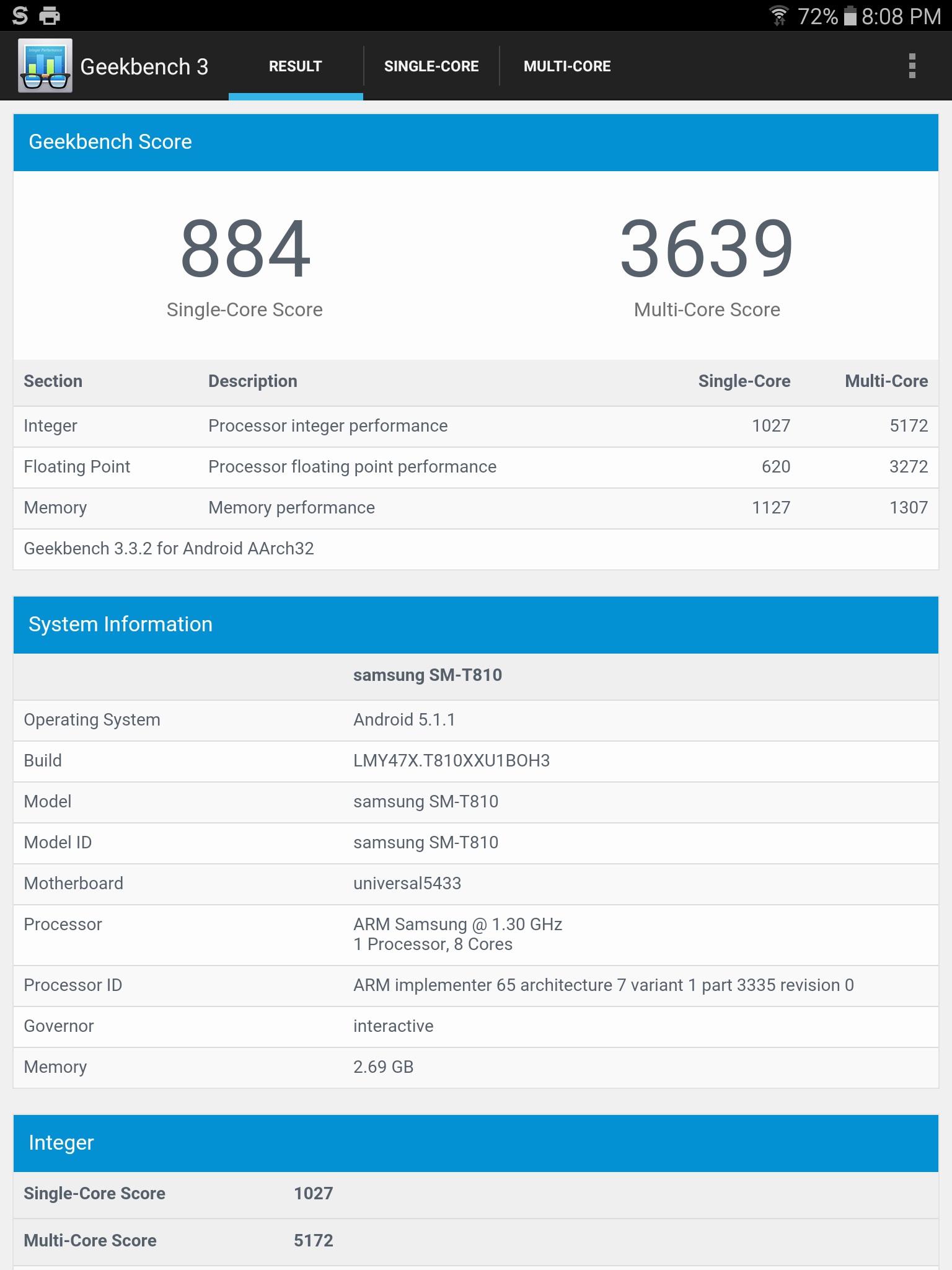Tap the Build number row
The height and width of the screenshot is (1270, 952).
[475, 761]
